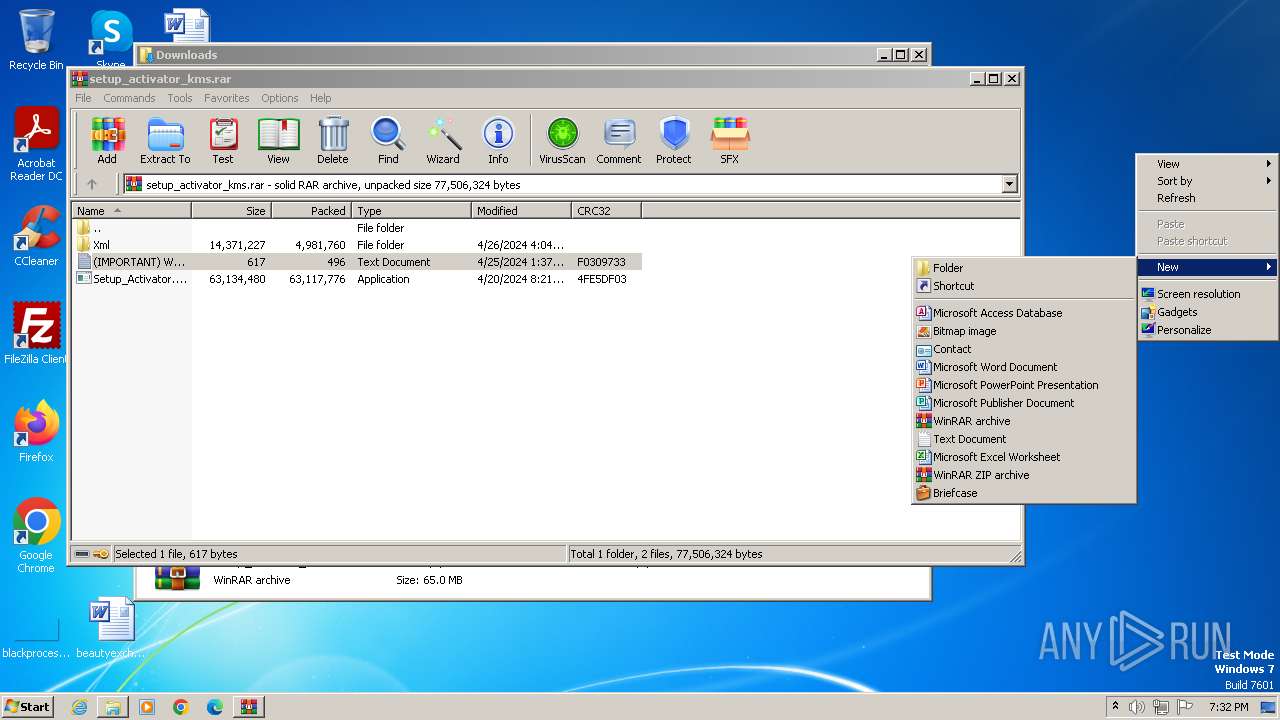Expand the Sort by submenu
The height and width of the screenshot is (720, 1280).
point(1207,181)
